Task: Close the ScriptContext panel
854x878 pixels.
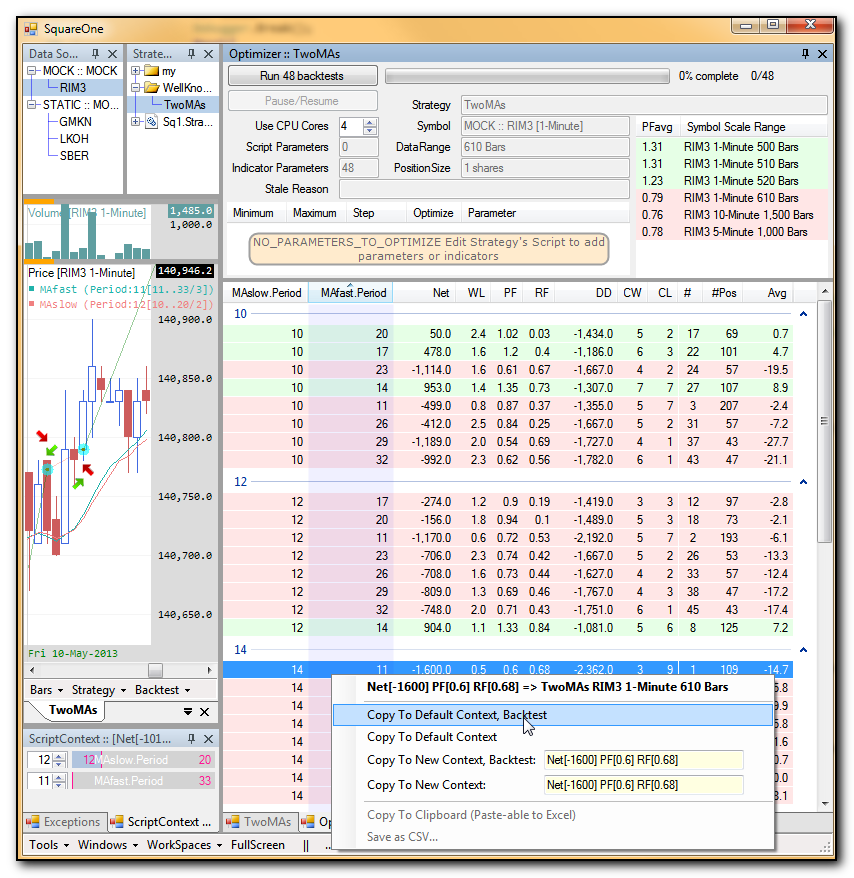Action: (208, 739)
